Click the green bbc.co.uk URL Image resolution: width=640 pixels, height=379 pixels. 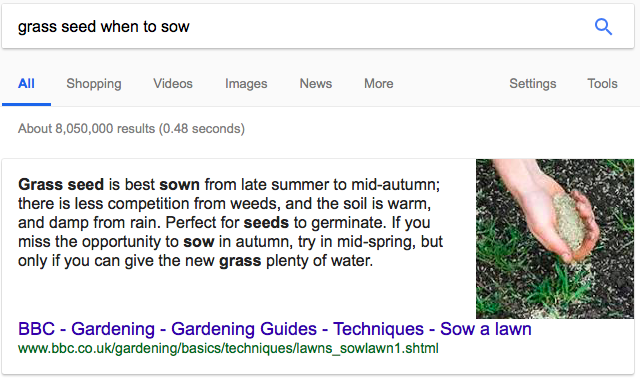pos(228,348)
